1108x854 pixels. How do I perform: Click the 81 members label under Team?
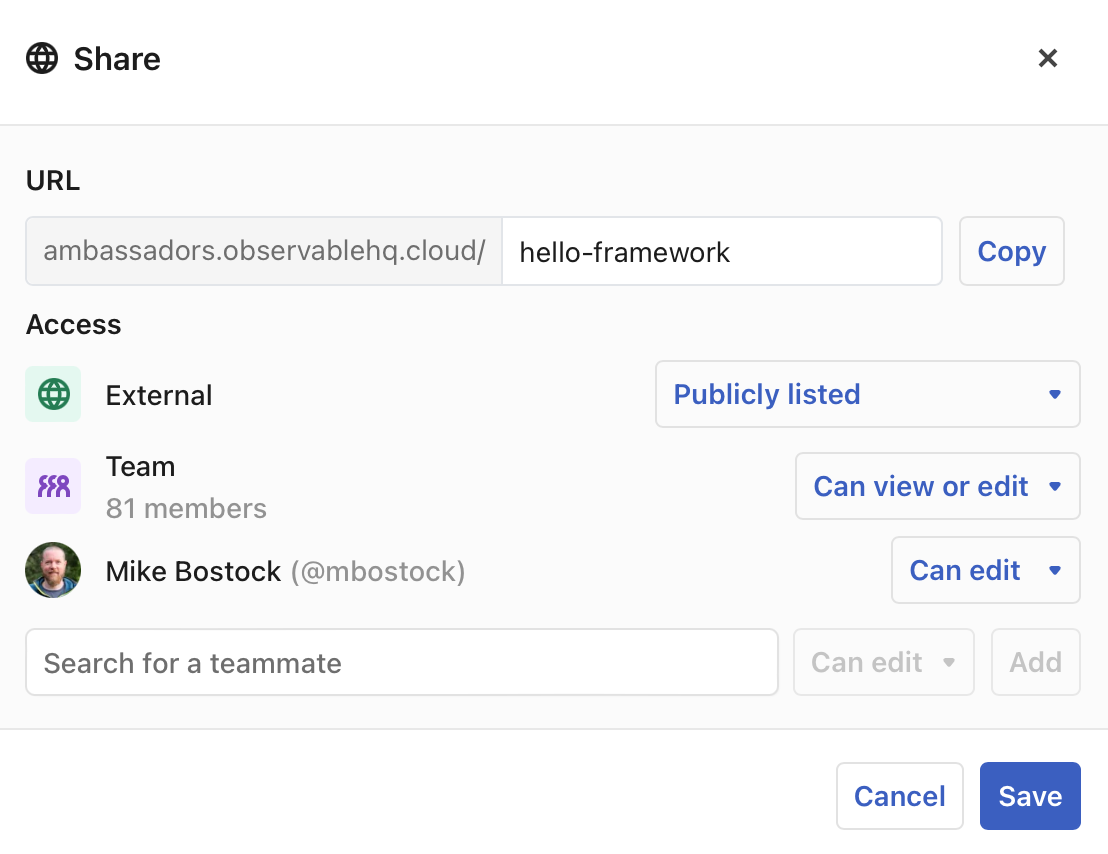point(186,509)
